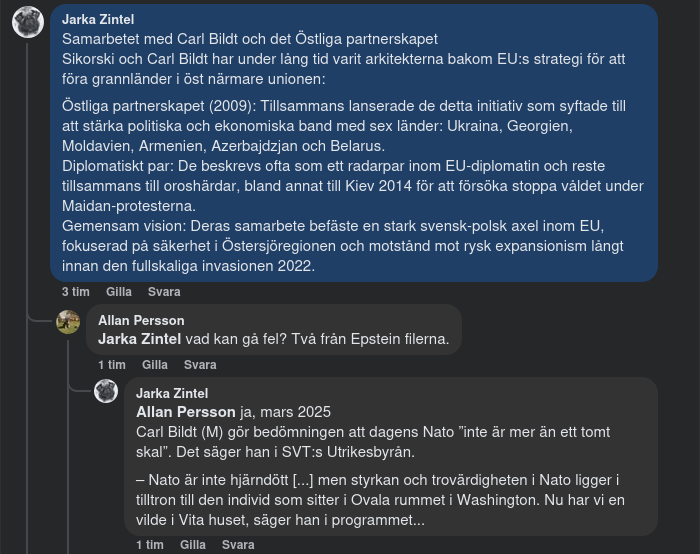Open Jarka Zintel's name above the top comment
This screenshot has width=700, height=554.
[98, 19]
